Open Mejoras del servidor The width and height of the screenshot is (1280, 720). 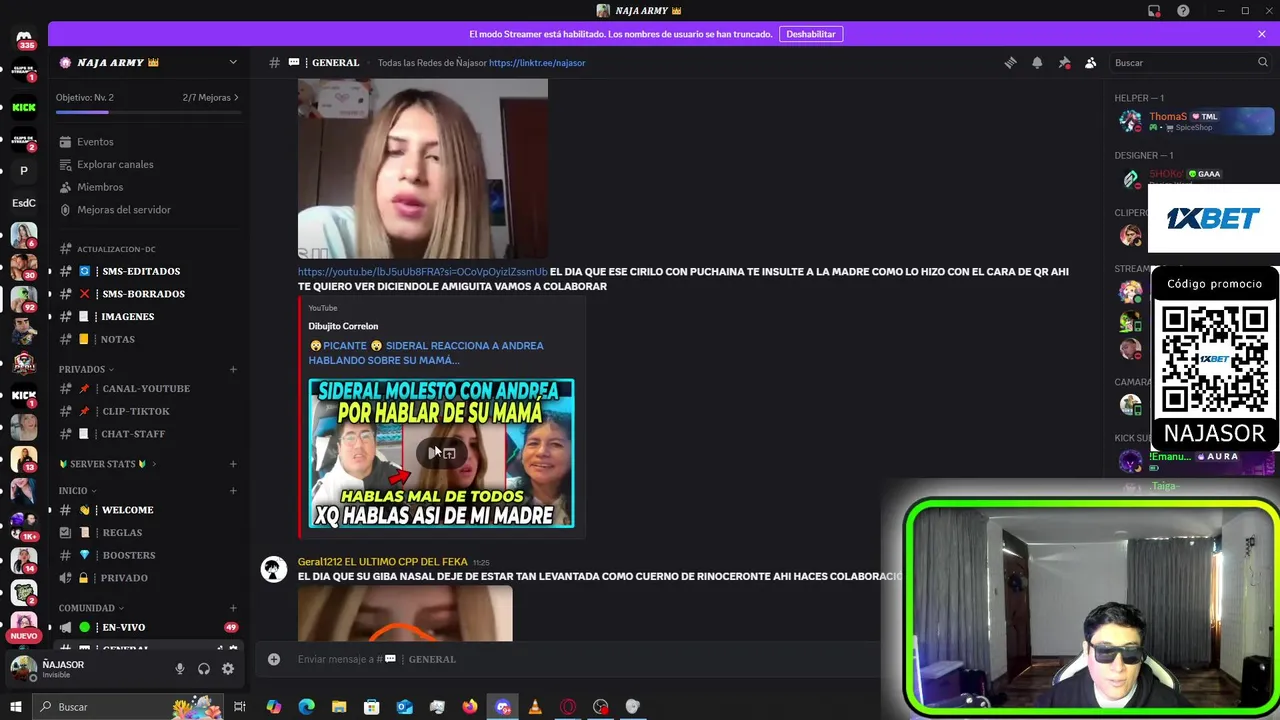149,210
